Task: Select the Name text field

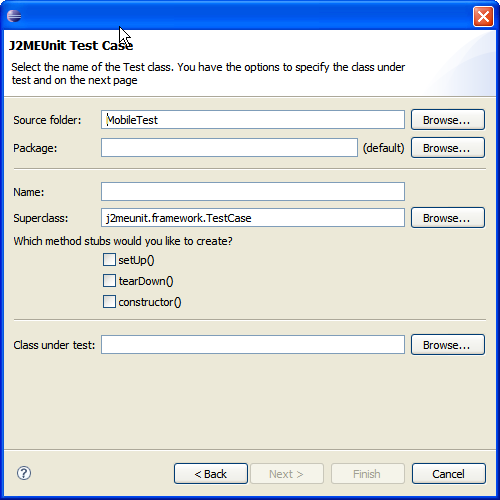Action: [253, 192]
